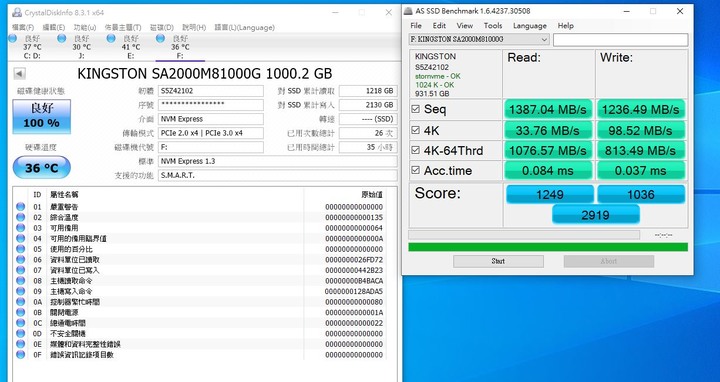Click the 4K read result 33.76 MB/s
720x382 pixels.
point(548,130)
